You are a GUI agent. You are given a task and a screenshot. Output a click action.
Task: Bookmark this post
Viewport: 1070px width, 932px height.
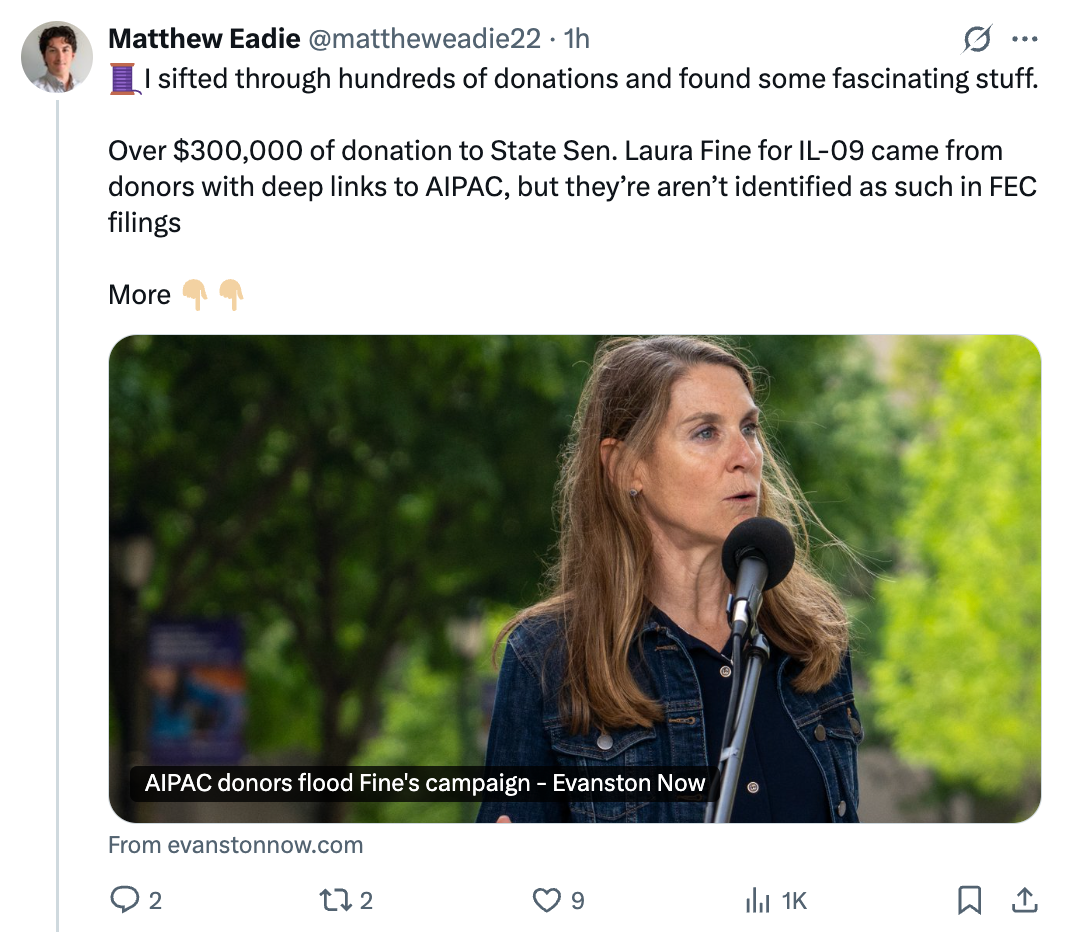[969, 901]
